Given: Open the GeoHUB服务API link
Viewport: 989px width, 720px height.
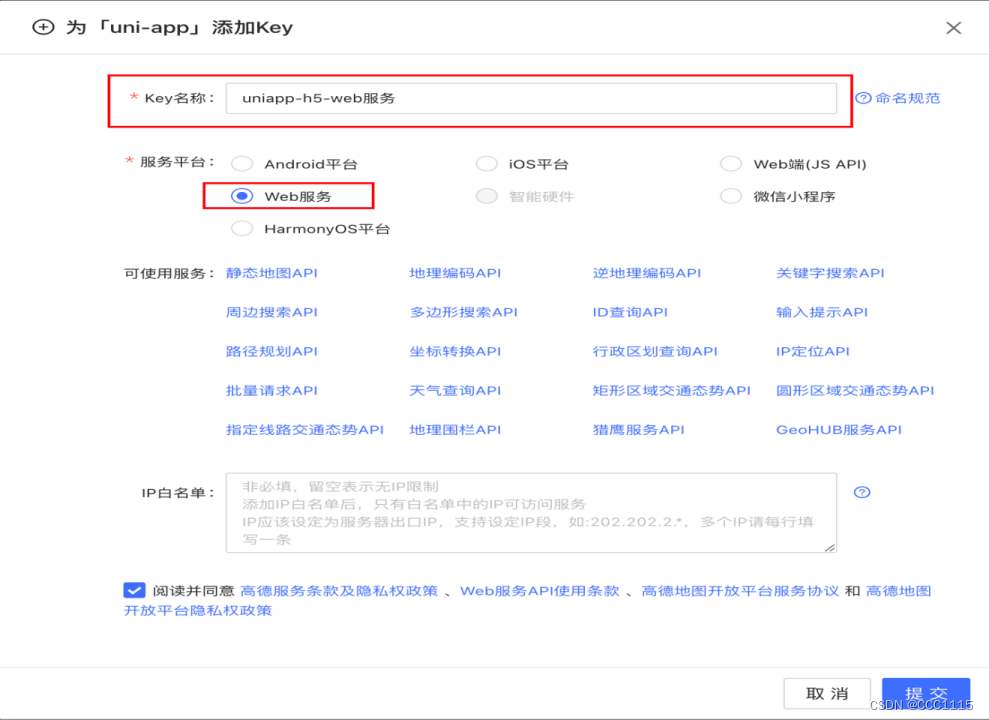Looking at the screenshot, I should click(x=838, y=429).
